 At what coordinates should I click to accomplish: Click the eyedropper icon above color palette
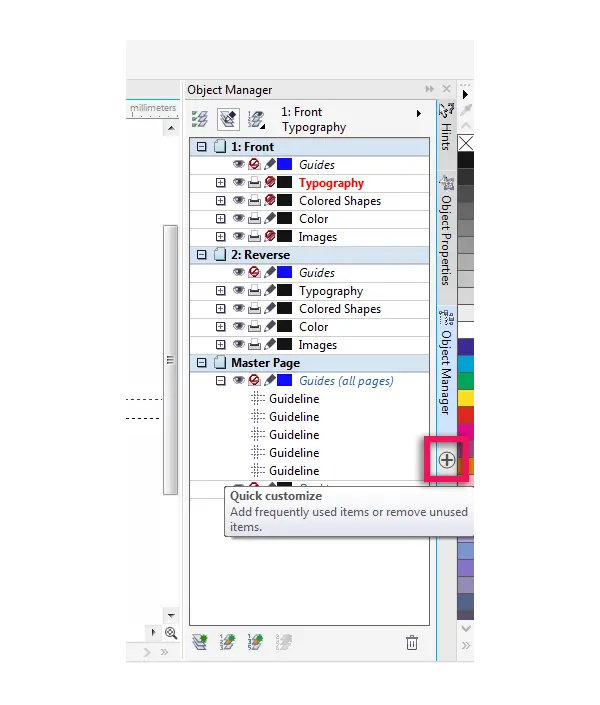(466, 110)
